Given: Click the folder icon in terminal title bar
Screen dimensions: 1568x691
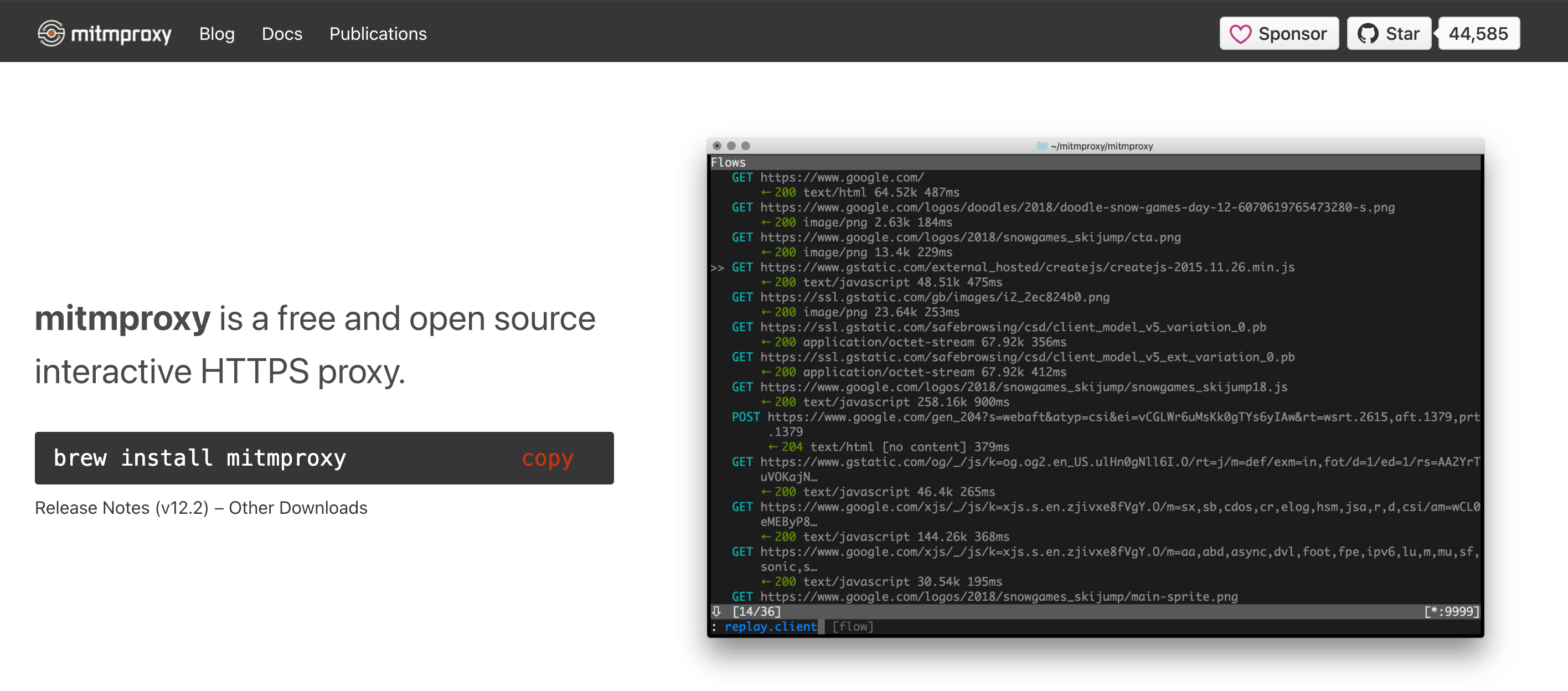Looking at the screenshot, I should pos(1041,146).
